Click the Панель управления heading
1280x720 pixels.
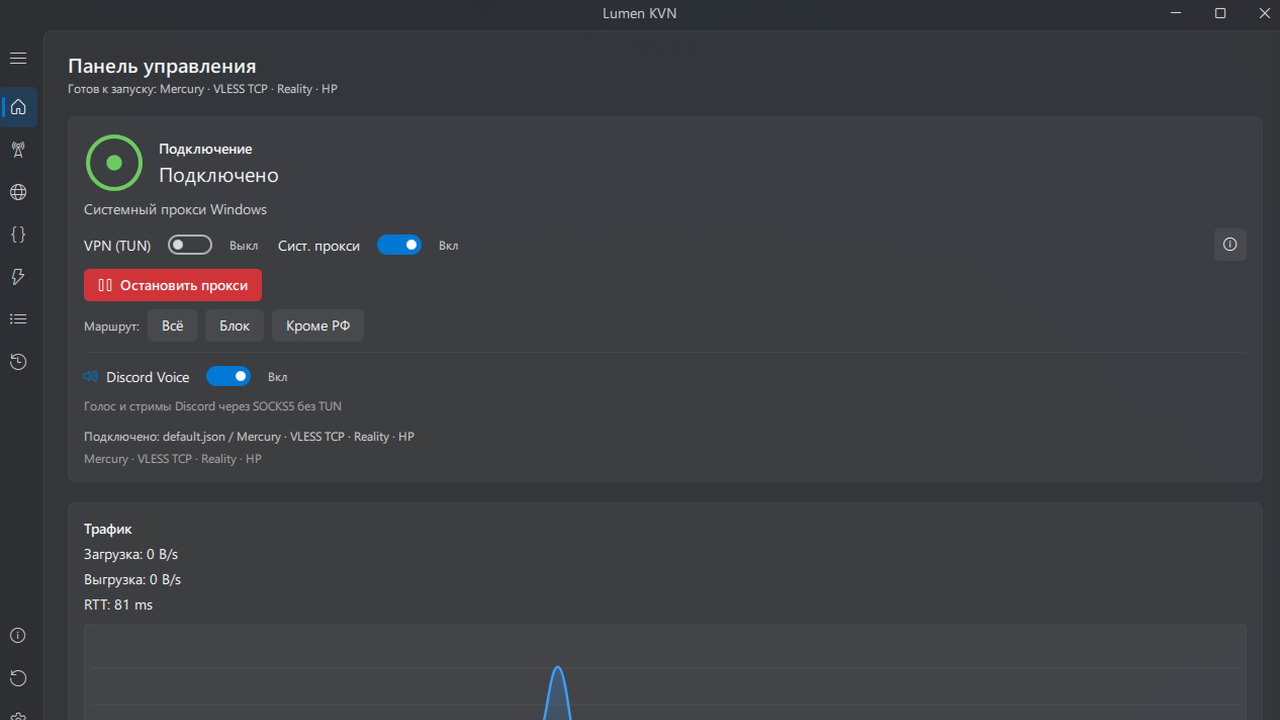coord(162,66)
